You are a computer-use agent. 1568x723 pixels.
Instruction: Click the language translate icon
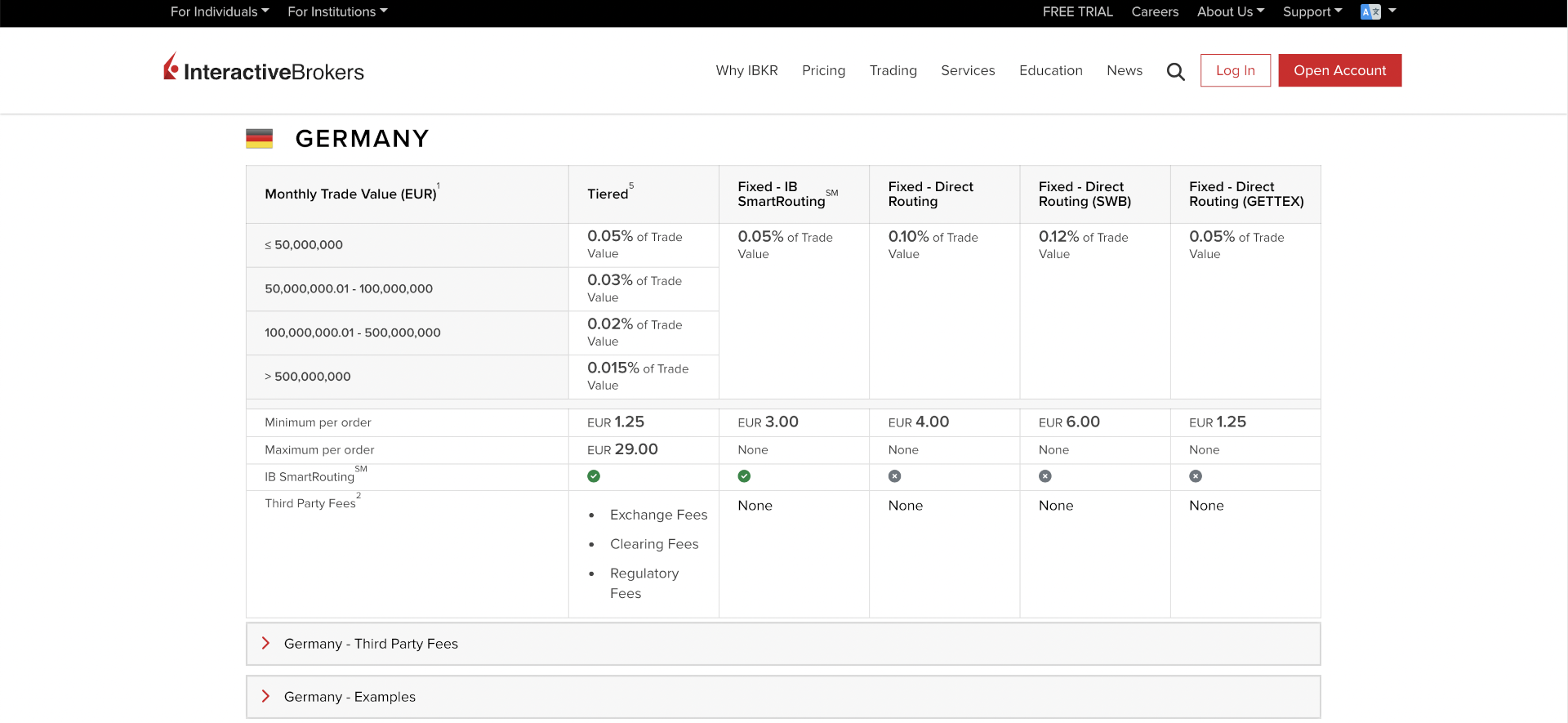[1370, 11]
